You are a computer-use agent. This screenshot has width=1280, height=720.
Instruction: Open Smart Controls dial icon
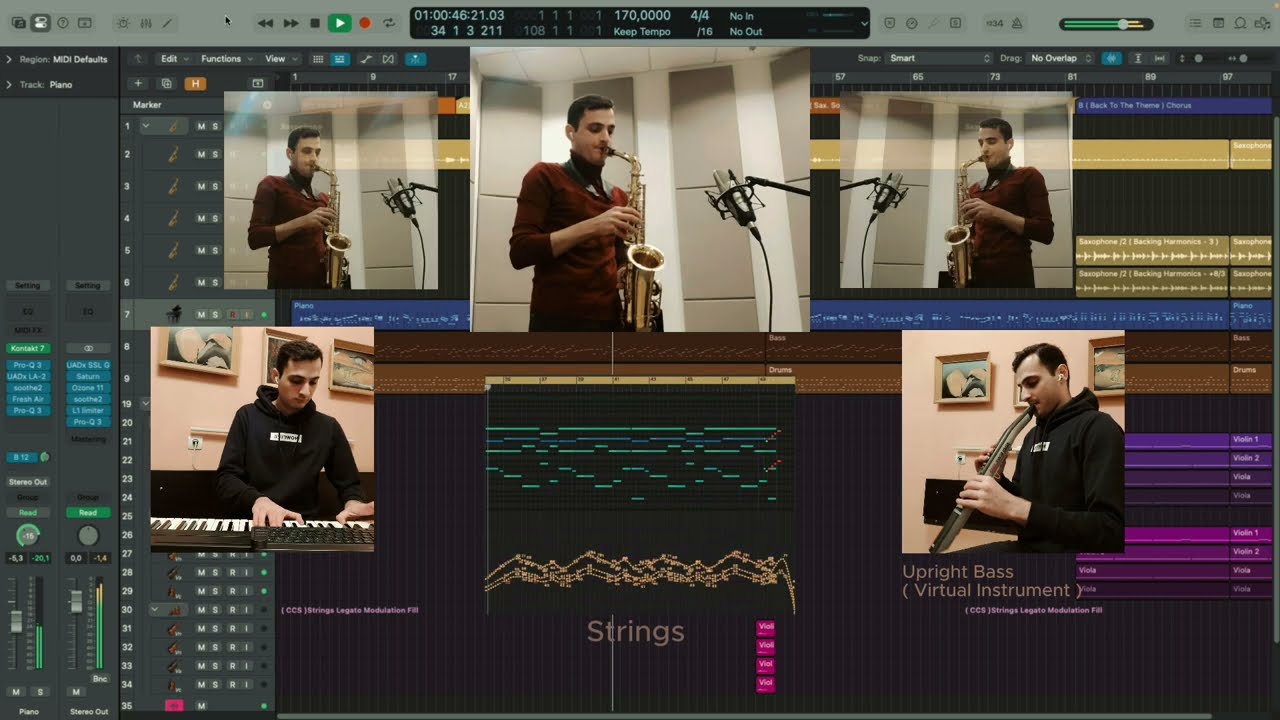(x=123, y=23)
